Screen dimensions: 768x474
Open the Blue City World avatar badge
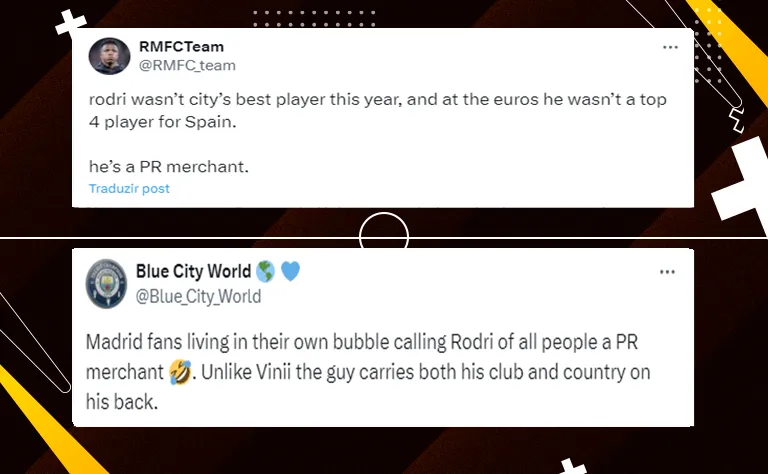click(106, 284)
